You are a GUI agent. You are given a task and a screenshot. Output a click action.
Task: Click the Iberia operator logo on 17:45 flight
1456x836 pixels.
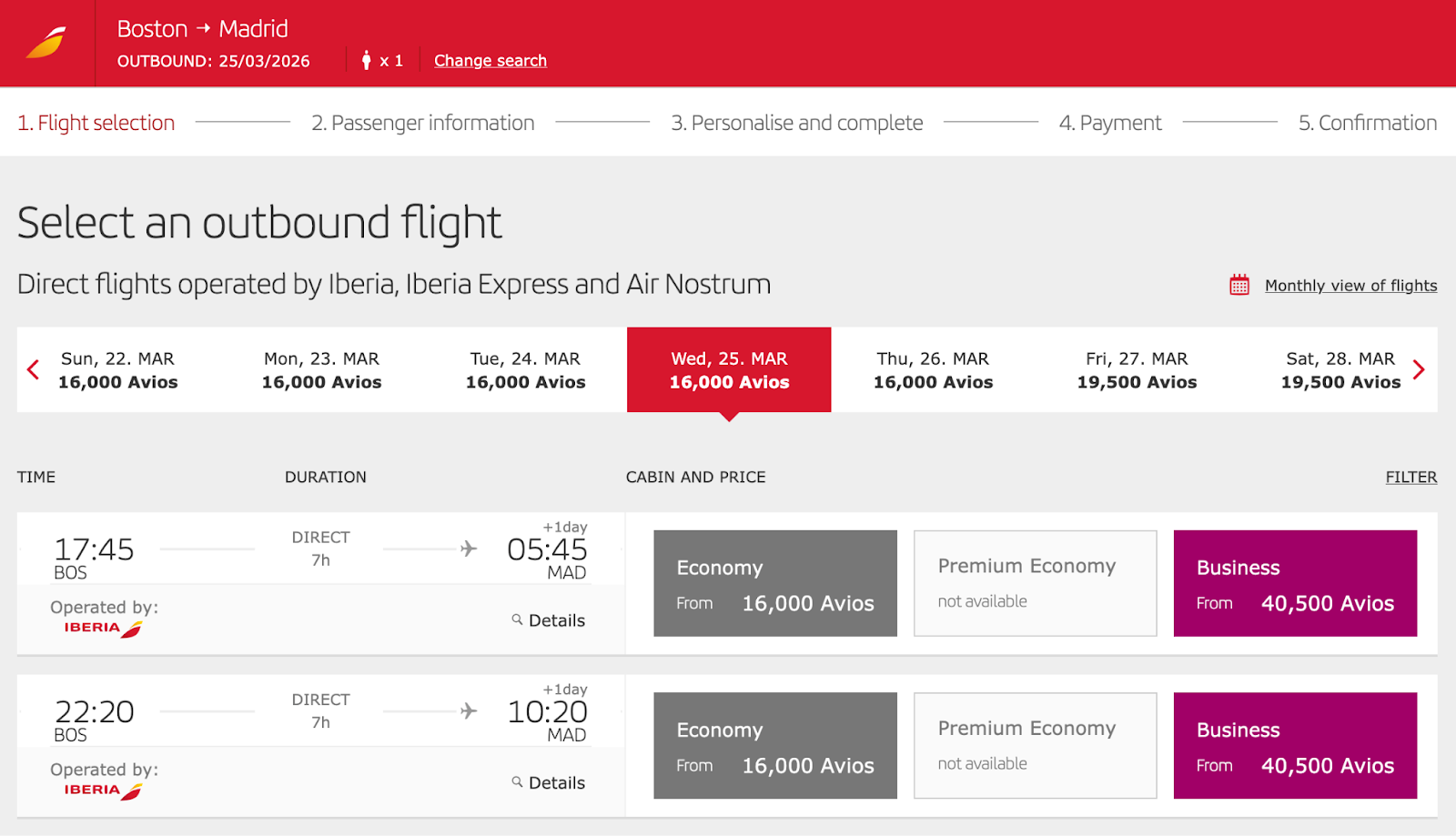103,629
